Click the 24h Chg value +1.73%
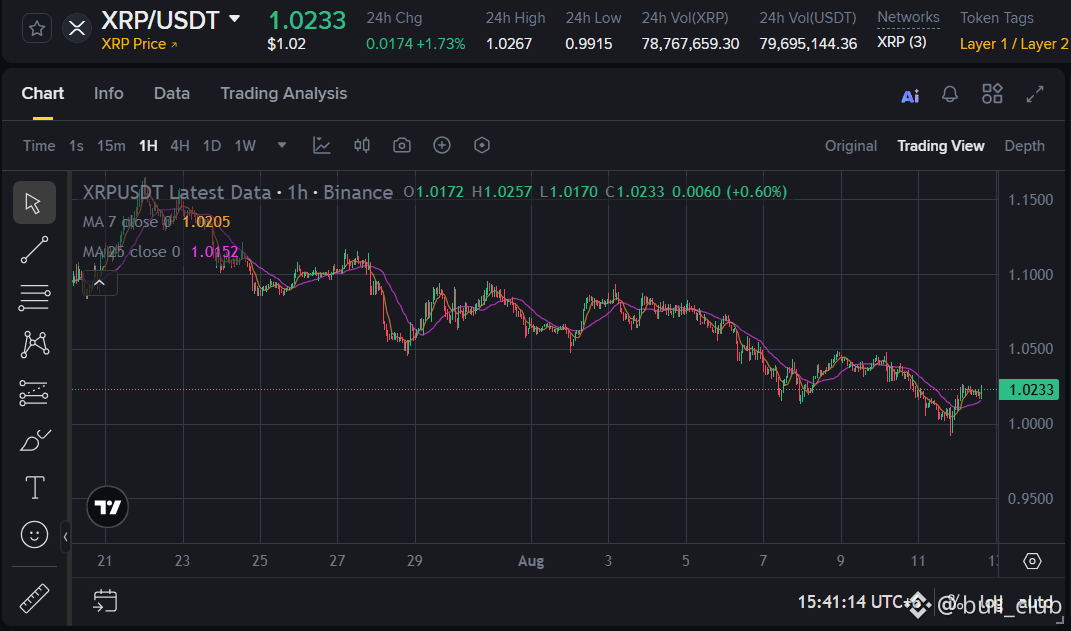1071x631 pixels. (x=441, y=44)
